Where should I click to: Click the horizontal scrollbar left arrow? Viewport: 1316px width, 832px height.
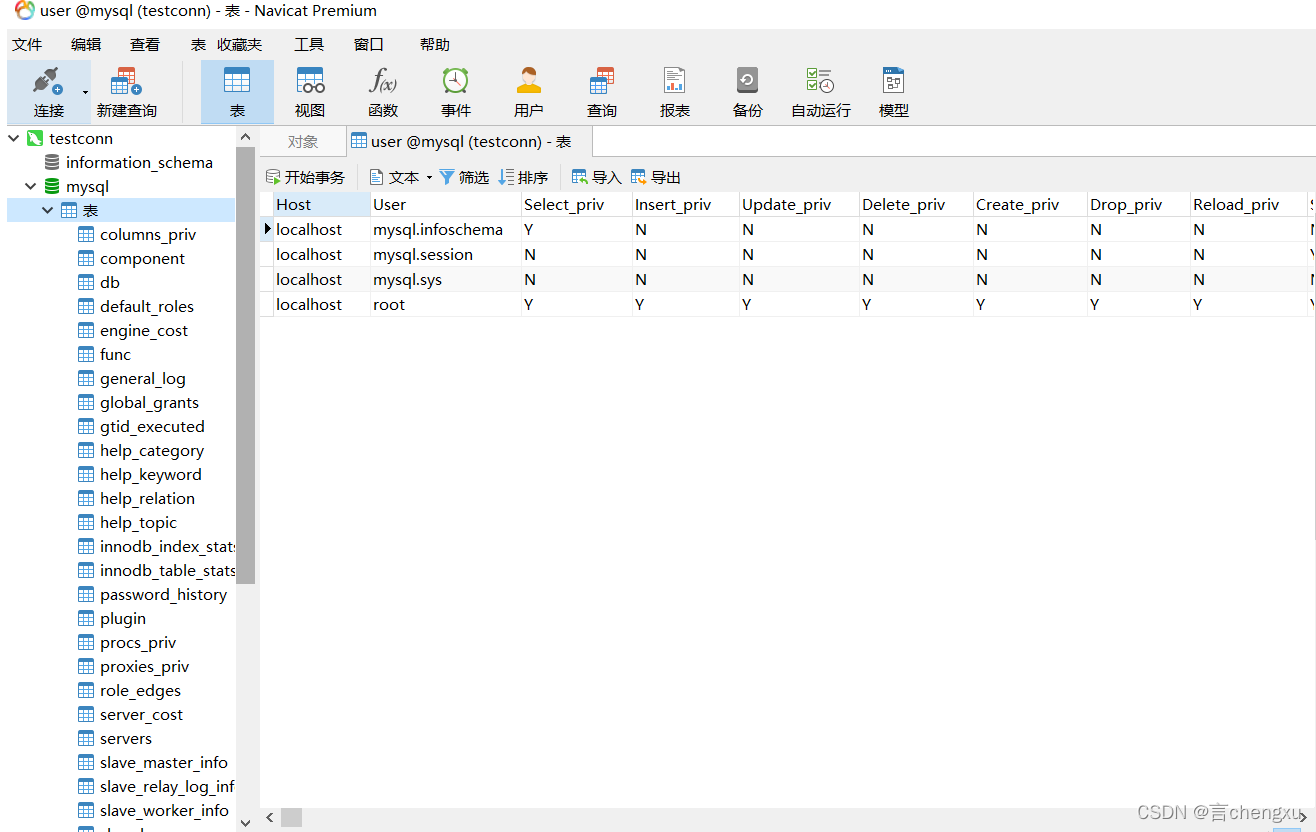pos(269,818)
